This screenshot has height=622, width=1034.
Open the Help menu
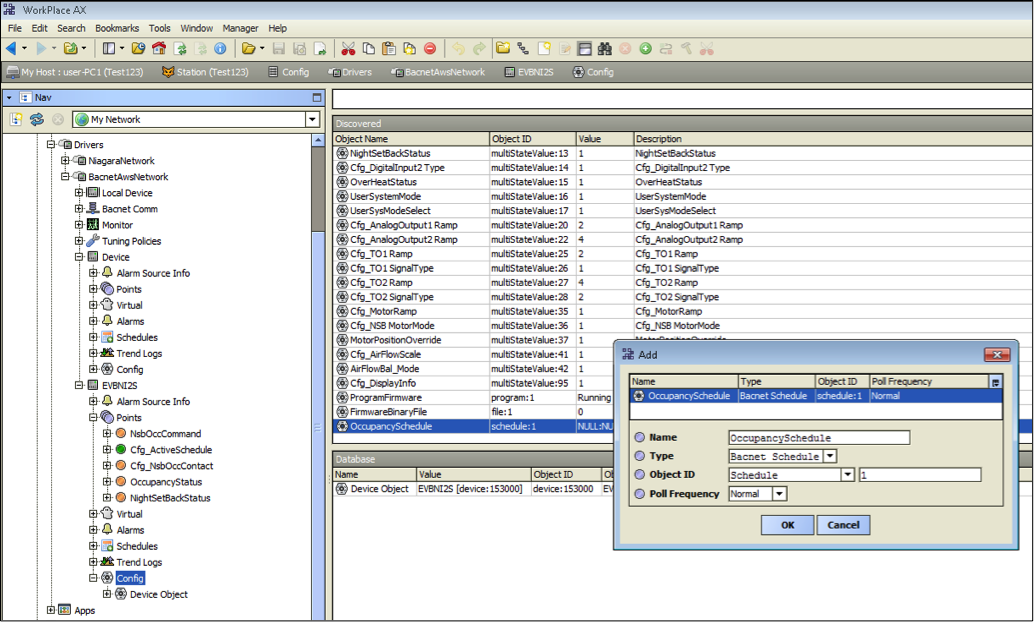click(x=278, y=28)
